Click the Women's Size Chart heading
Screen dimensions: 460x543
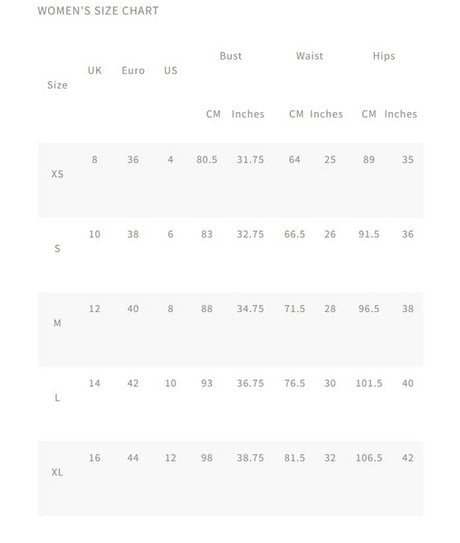pyautogui.click(x=98, y=11)
